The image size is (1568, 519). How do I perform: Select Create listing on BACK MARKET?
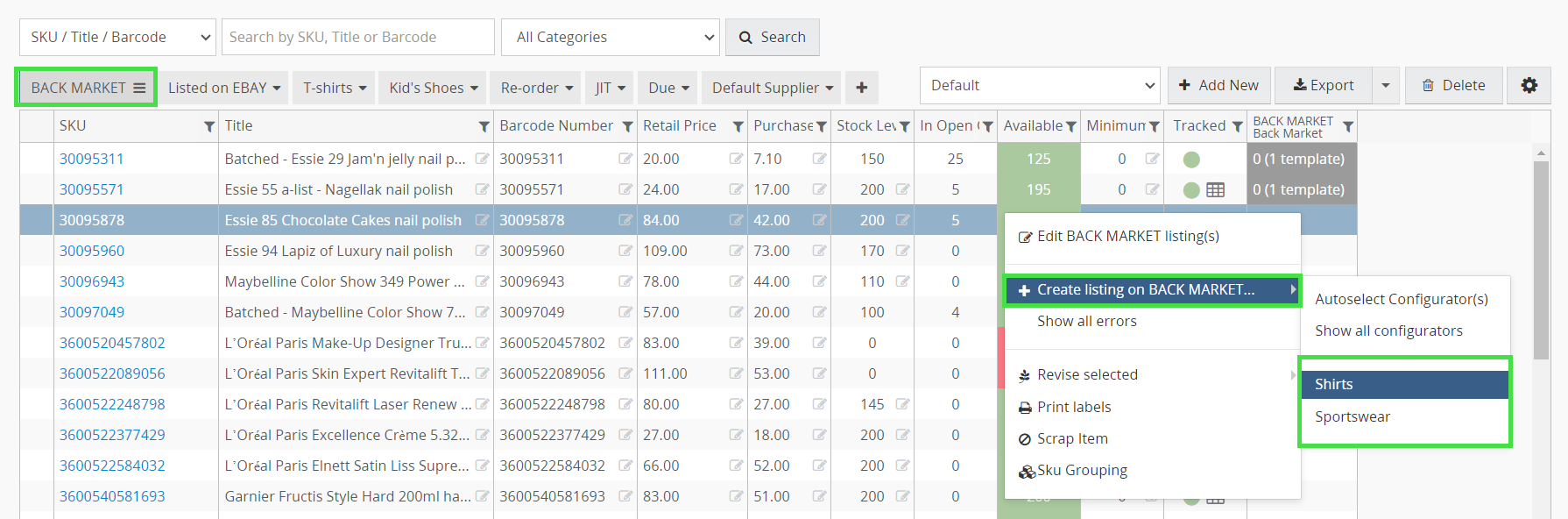tap(1152, 289)
